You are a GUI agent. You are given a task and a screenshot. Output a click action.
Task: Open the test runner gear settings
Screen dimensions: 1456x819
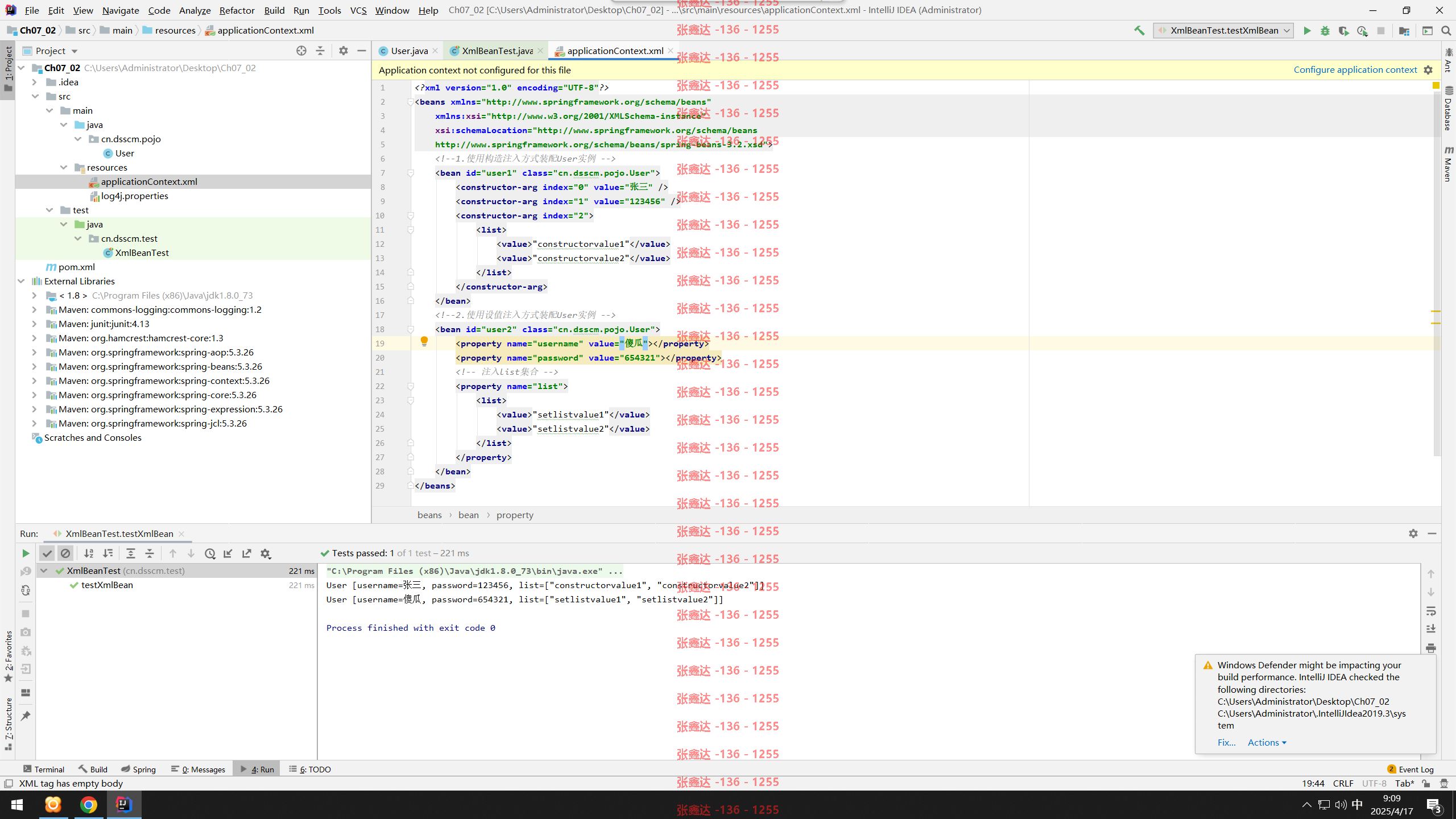[266, 553]
